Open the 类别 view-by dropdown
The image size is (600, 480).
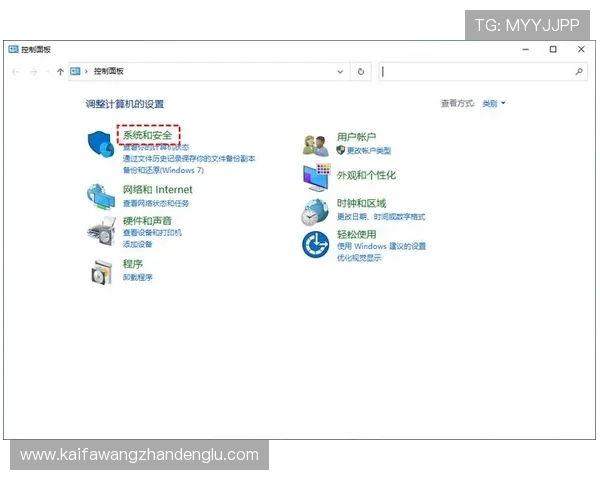click(x=494, y=103)
